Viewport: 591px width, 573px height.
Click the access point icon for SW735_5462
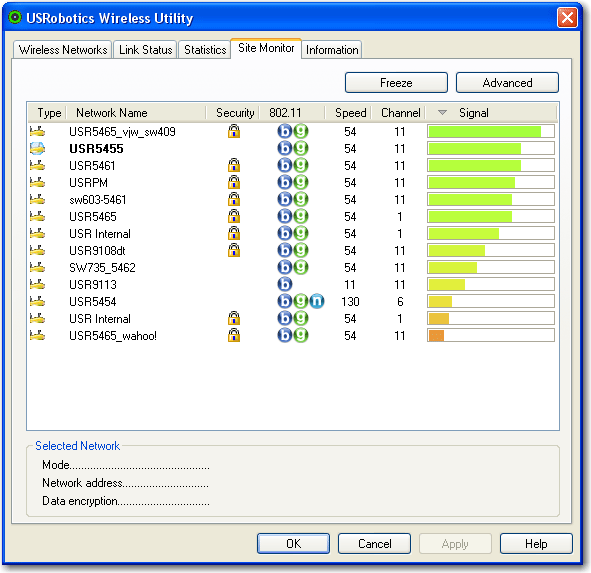[37, 267]
